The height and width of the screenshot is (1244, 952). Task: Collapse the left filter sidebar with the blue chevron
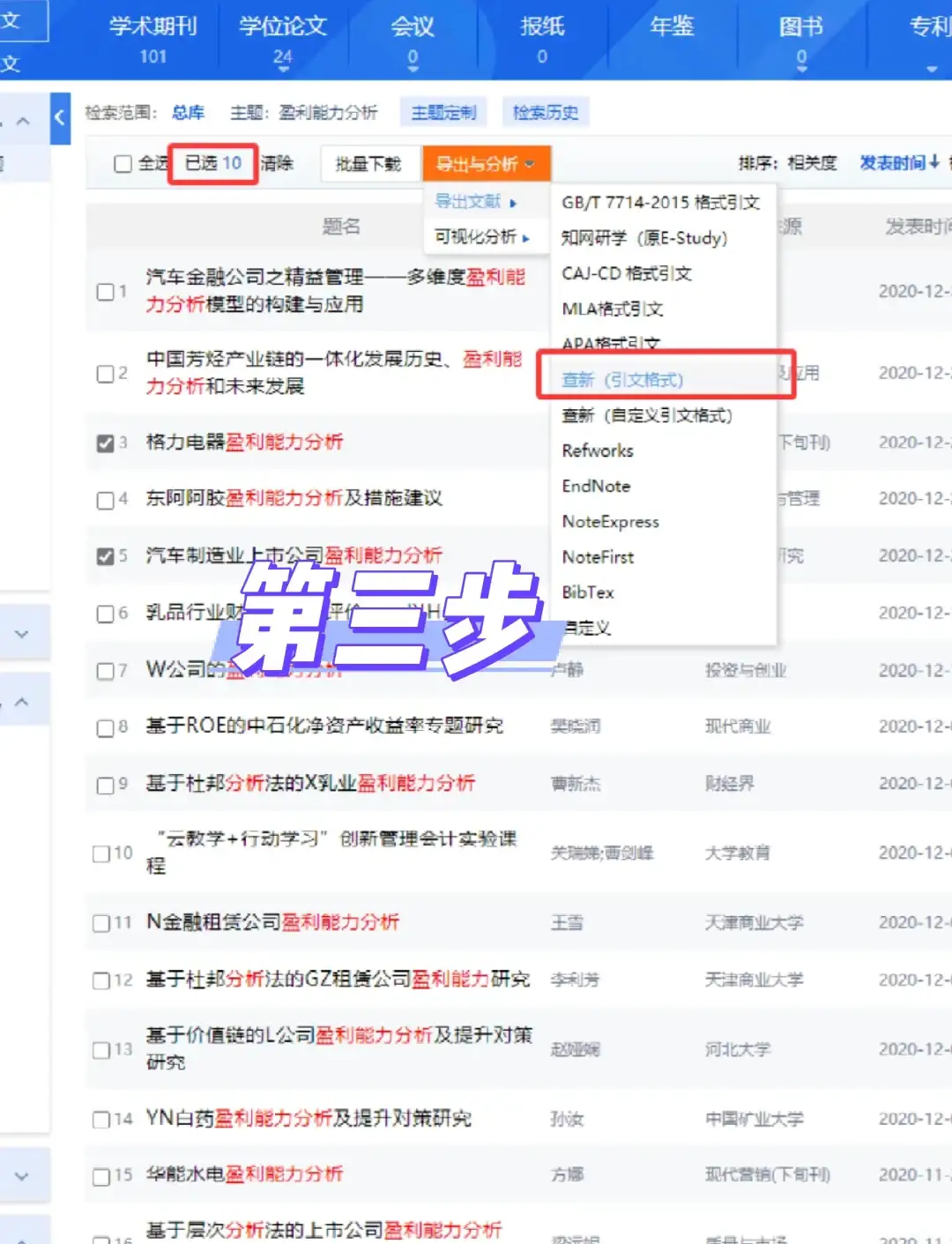pos(60,119)
